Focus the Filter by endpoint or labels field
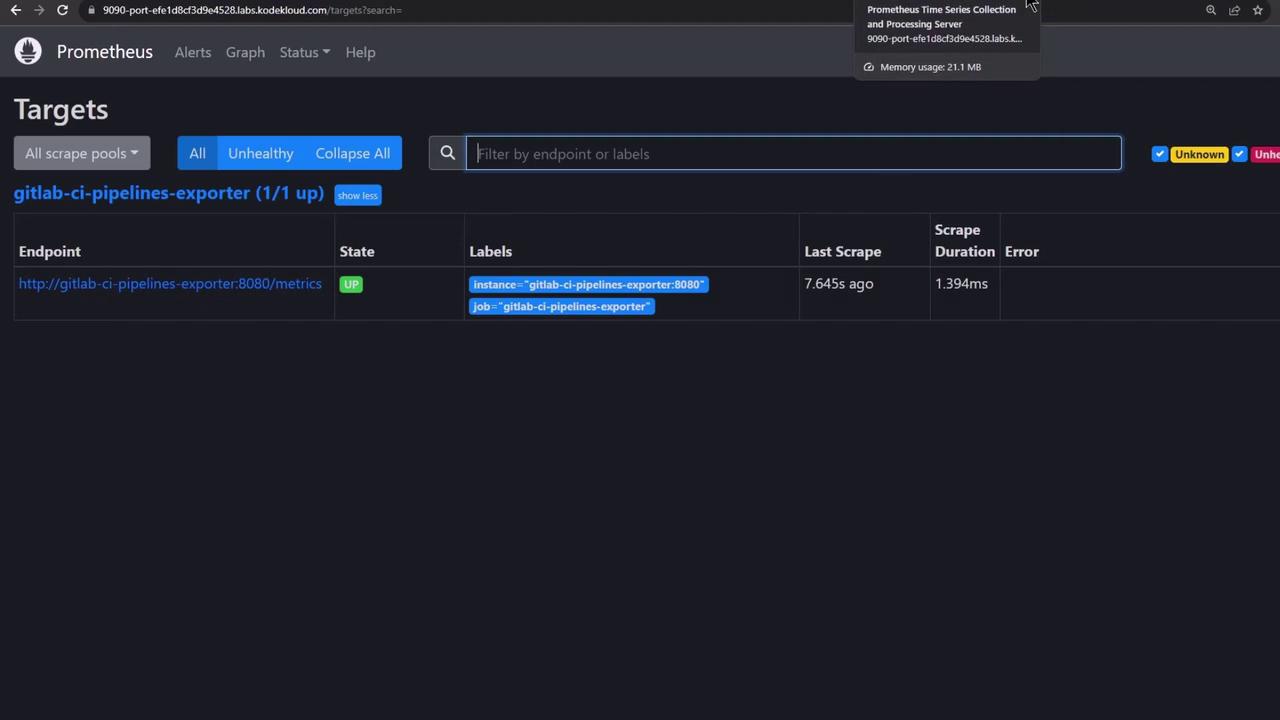 point(793,153)
